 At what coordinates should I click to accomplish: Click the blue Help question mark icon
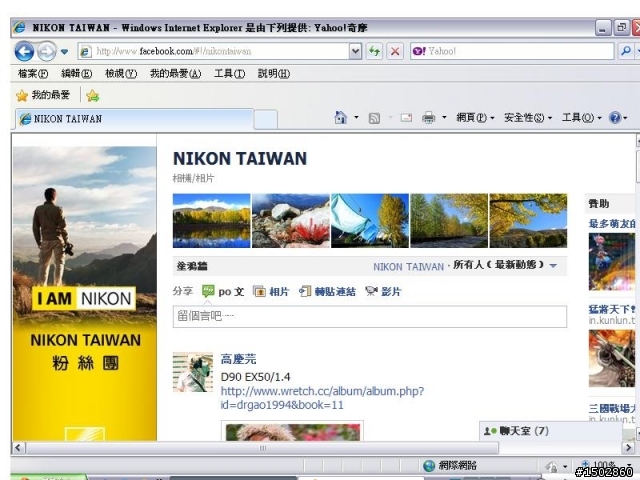click(615, 118)
